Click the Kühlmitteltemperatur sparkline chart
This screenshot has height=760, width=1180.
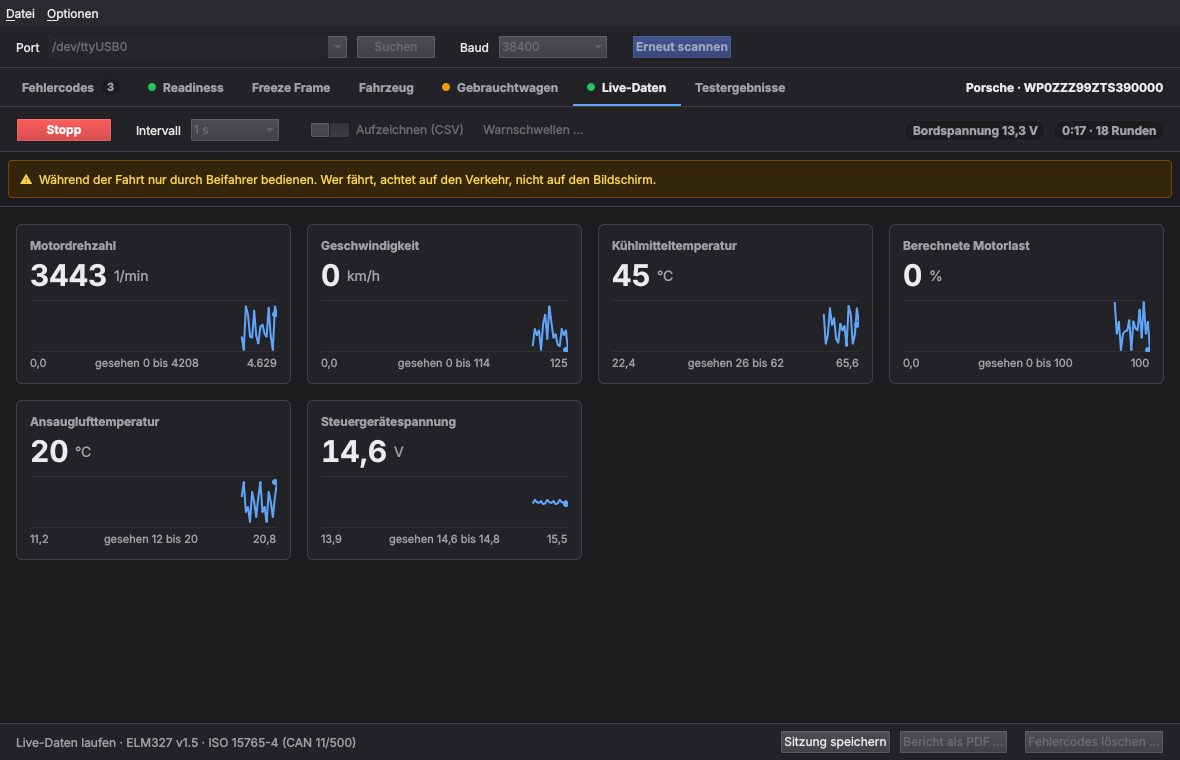click(735, 327)
